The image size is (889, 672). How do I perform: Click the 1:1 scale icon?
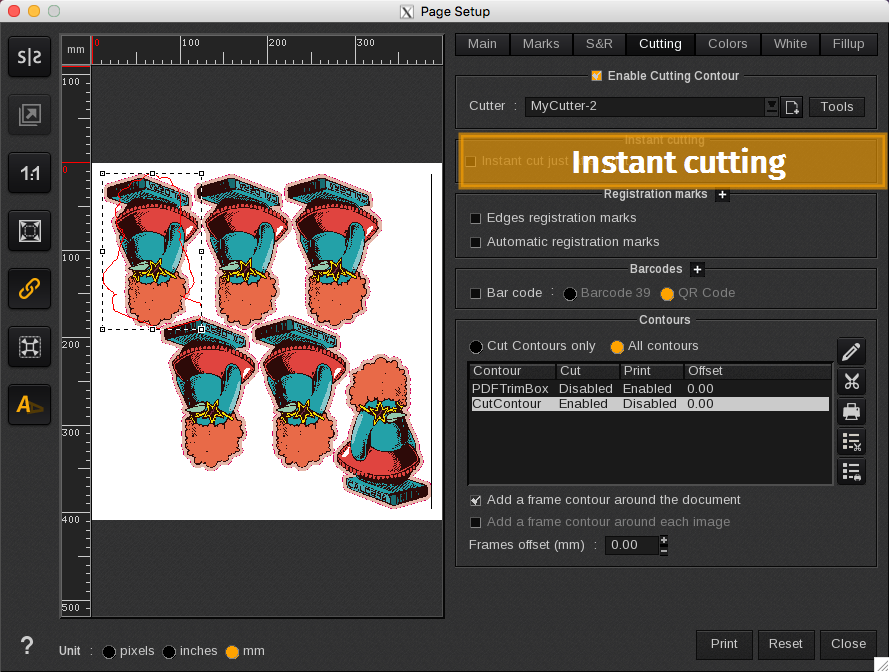point(30,174)
